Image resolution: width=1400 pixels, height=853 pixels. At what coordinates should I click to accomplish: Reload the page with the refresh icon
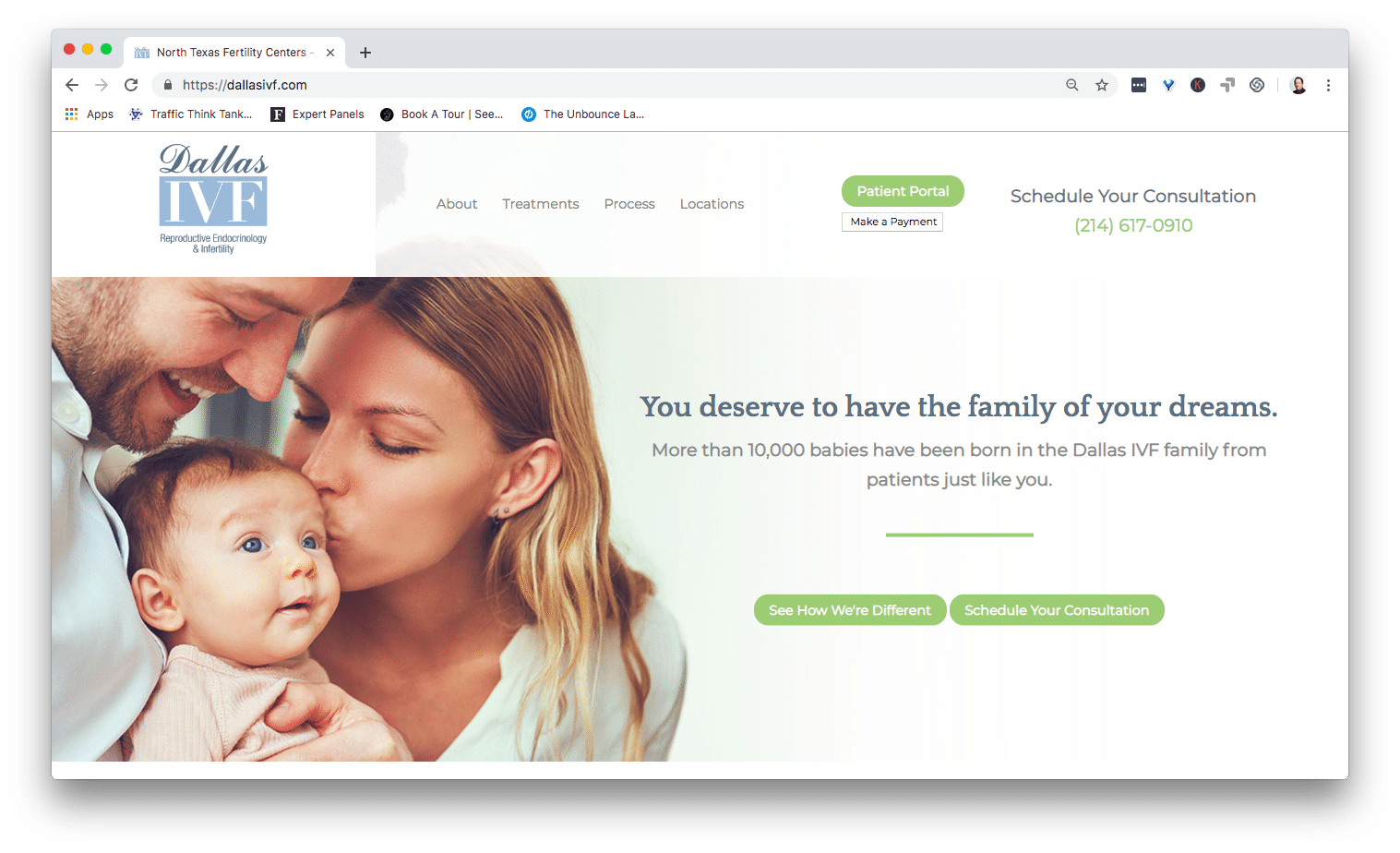coord(131,85)
